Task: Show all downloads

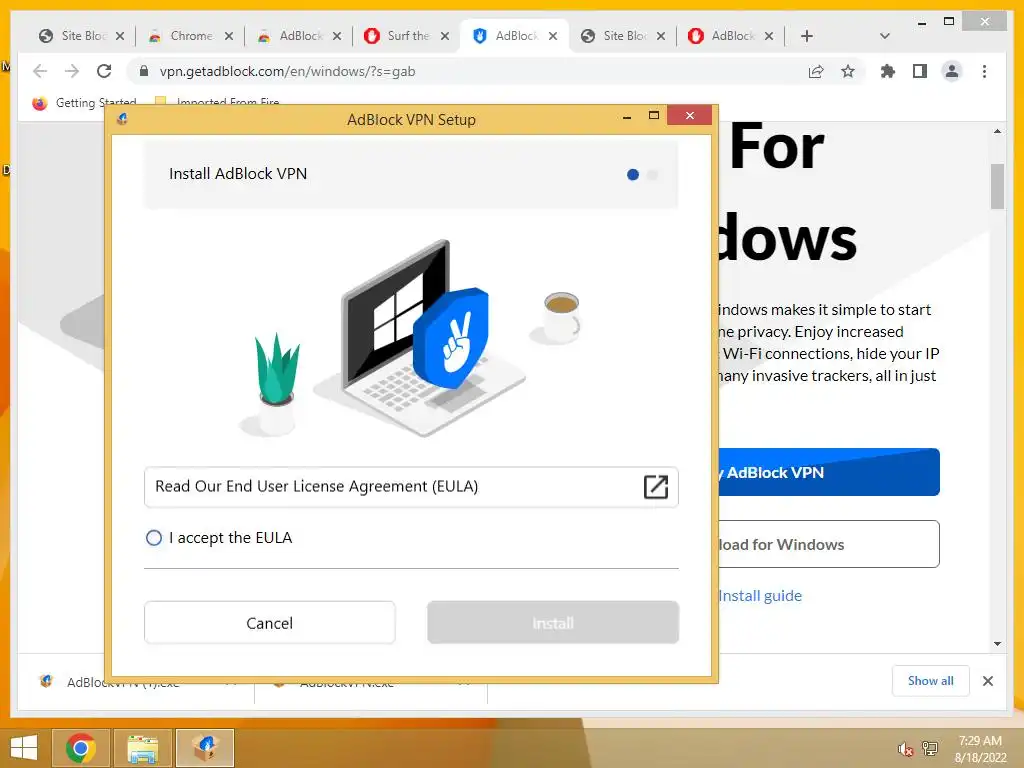Action: 931,681
